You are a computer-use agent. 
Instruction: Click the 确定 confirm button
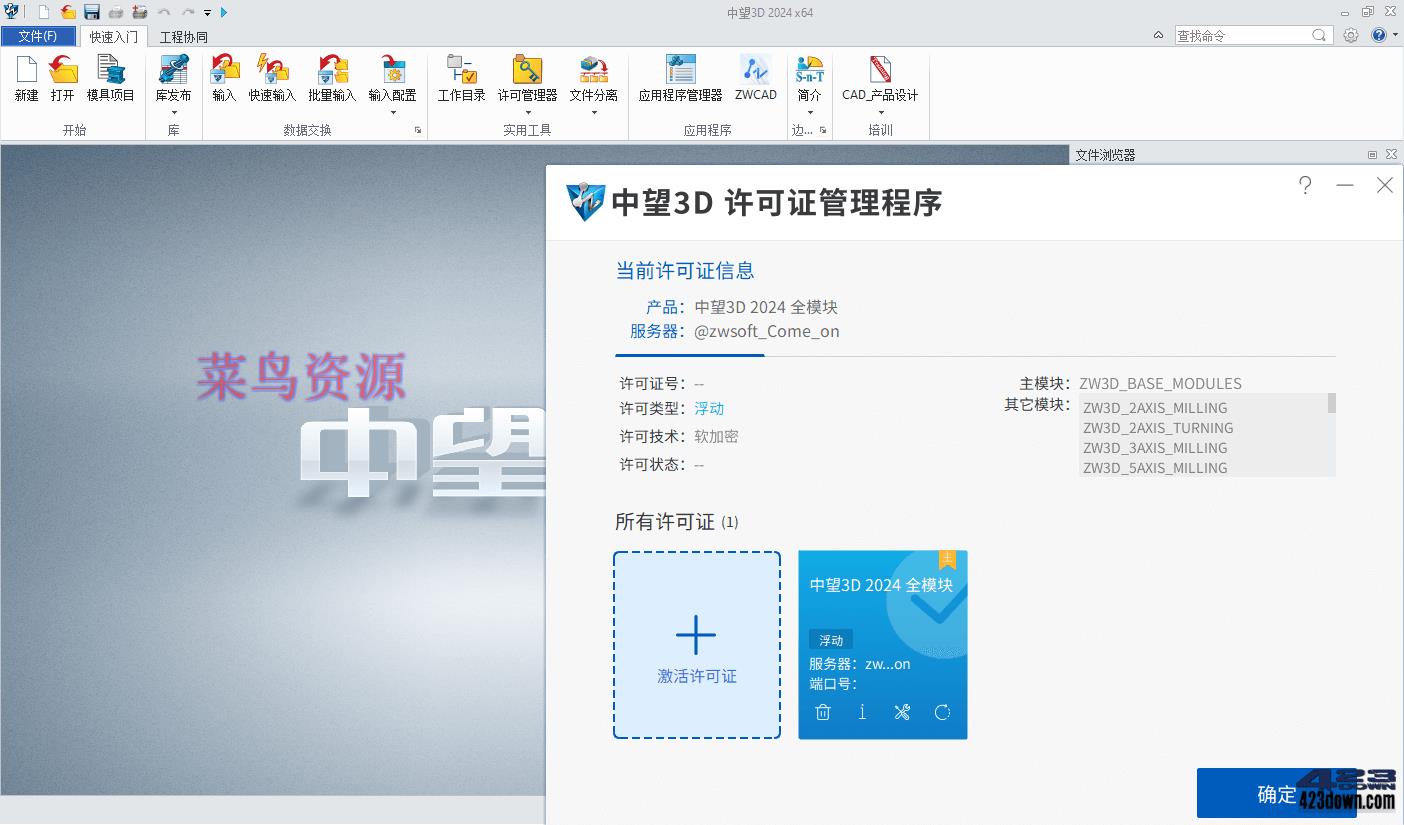coord(1276,794)
